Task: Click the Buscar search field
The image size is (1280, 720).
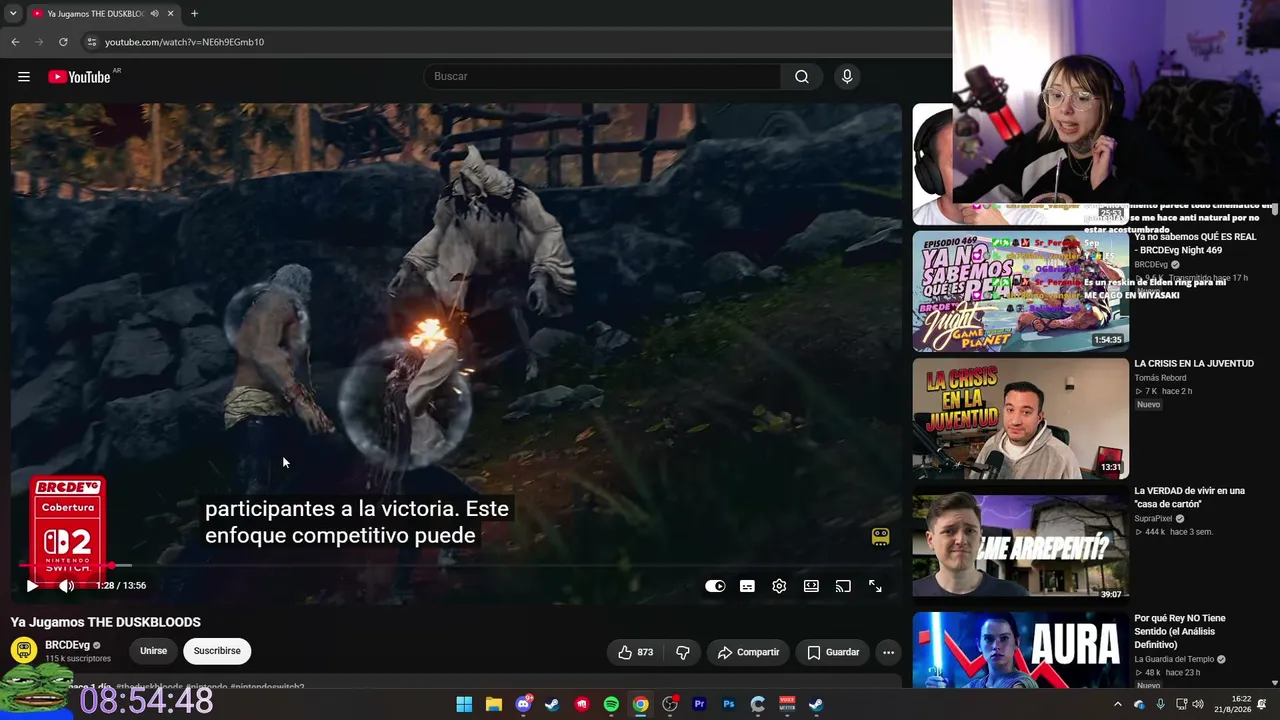Action: point(603,77)
